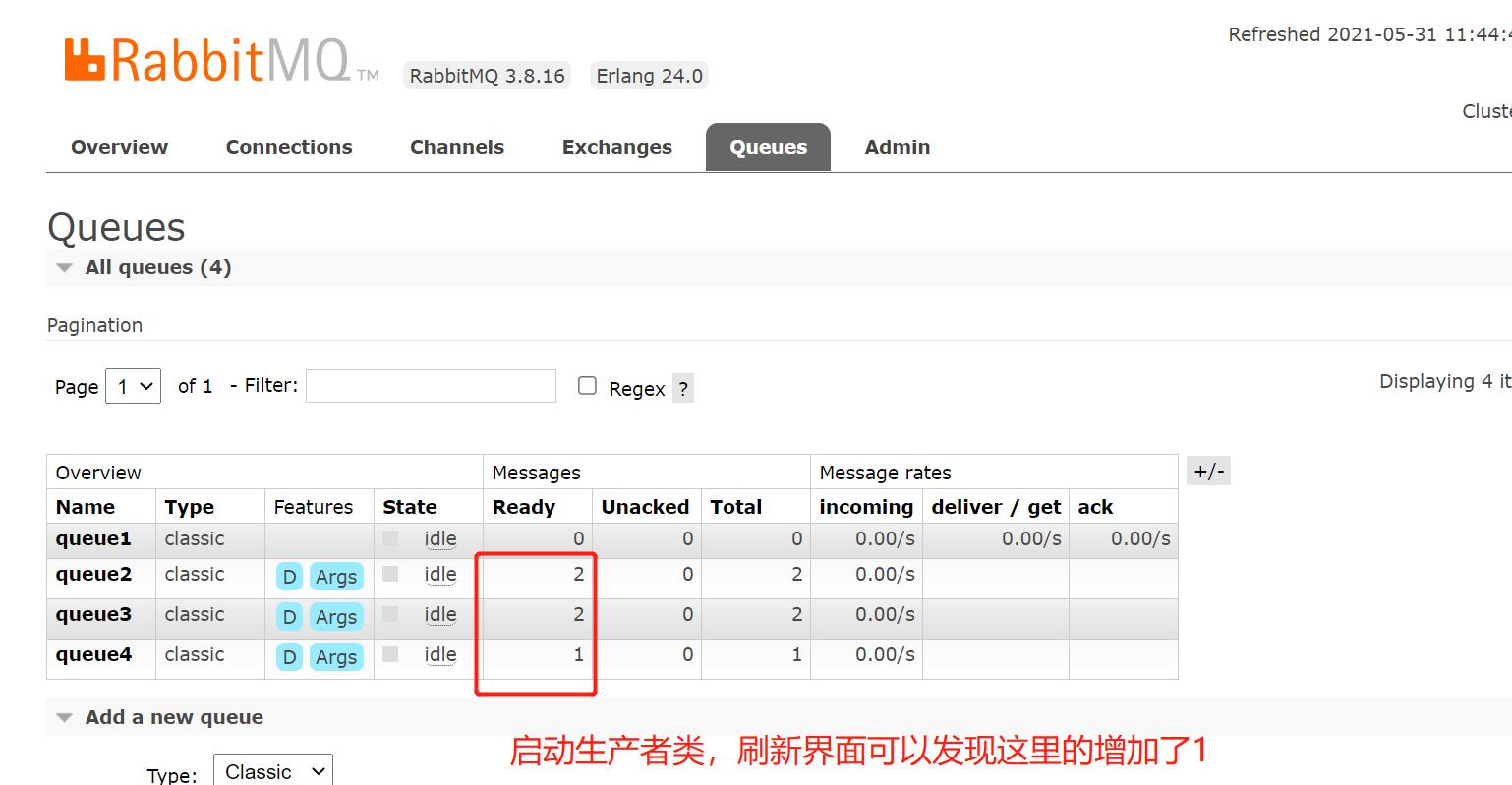Open the queue Type Classic dropdown

[x=274, y=771]
